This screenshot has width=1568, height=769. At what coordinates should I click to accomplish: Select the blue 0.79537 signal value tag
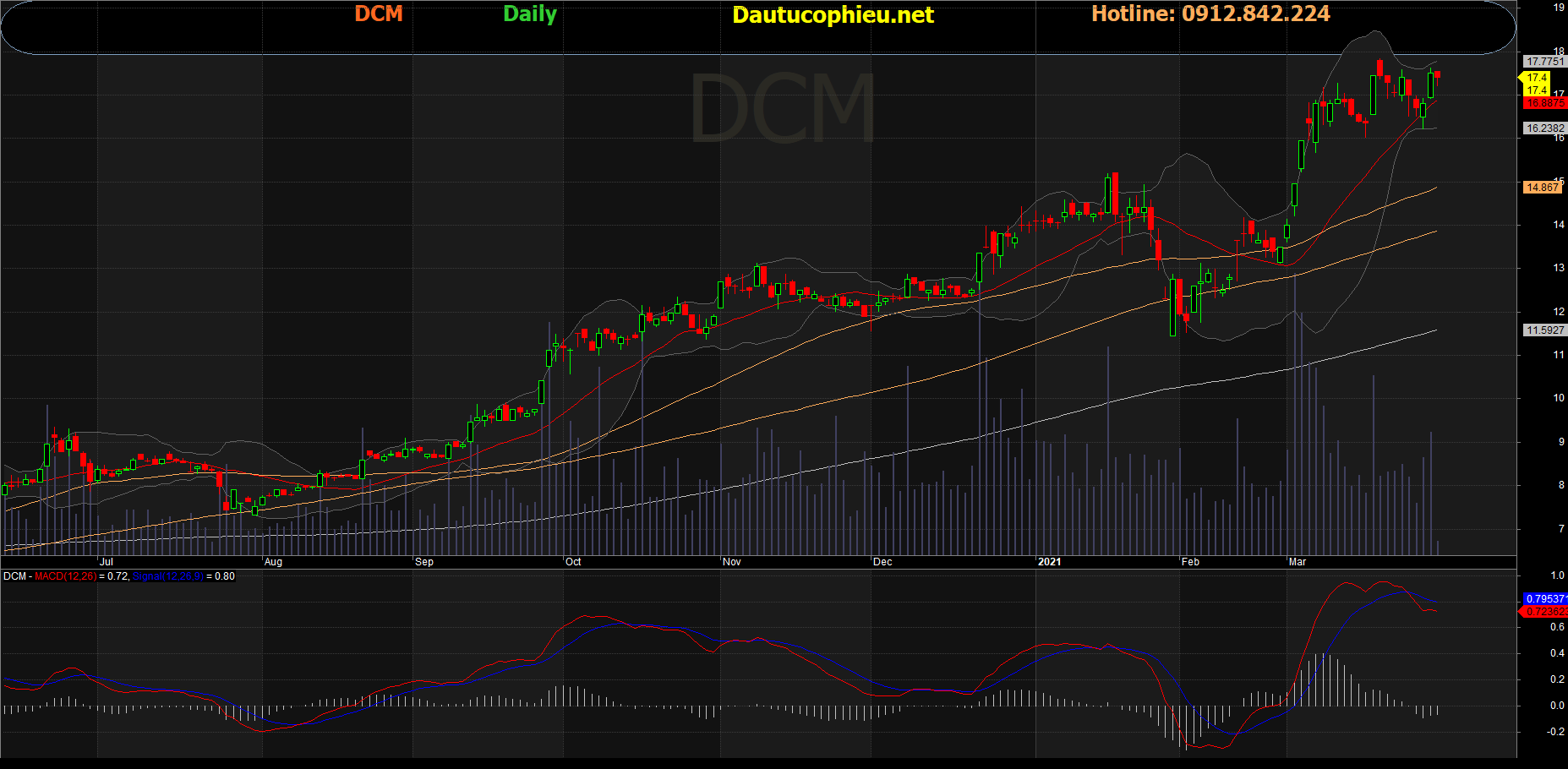[1545, 598]
